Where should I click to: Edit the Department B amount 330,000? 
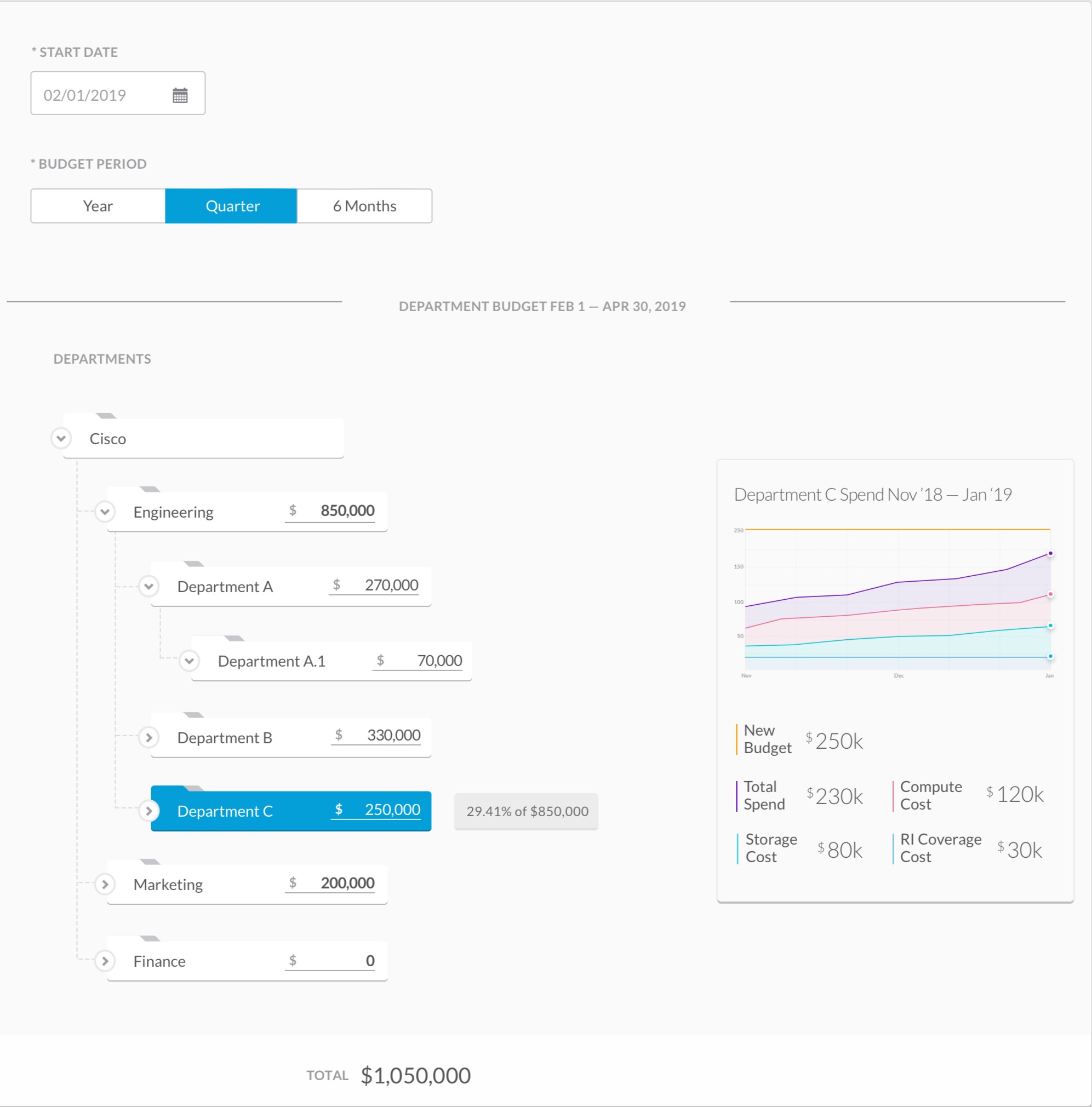[393, 735]
